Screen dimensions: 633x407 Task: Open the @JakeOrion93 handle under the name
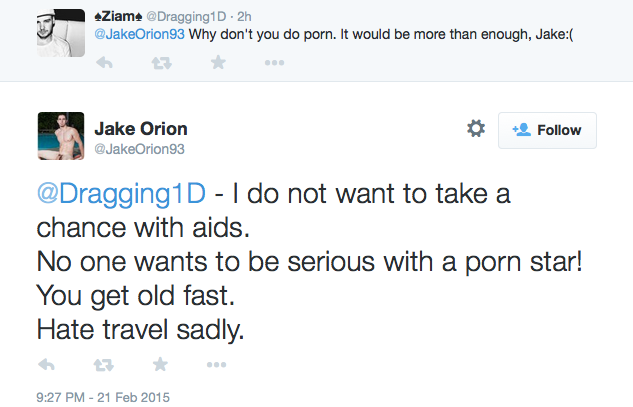(x=139, y=149)
